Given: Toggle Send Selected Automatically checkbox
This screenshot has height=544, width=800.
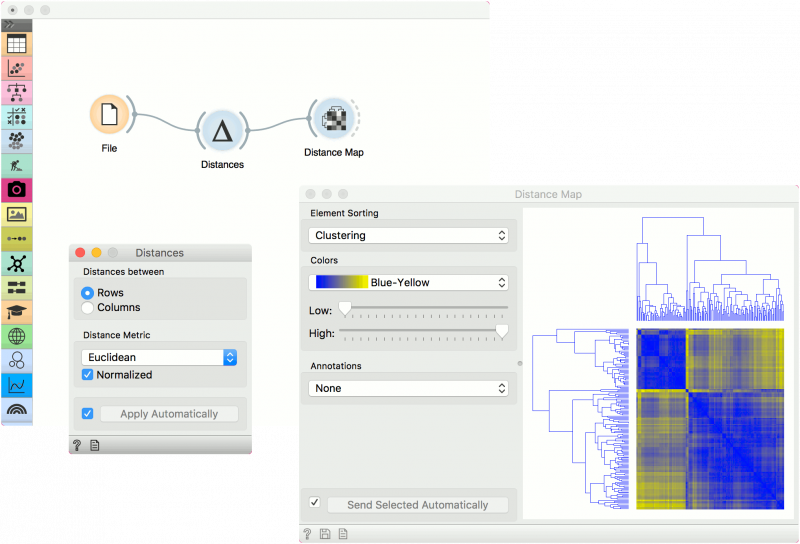Looking at the screenshot, I should [x=315, y=502].
